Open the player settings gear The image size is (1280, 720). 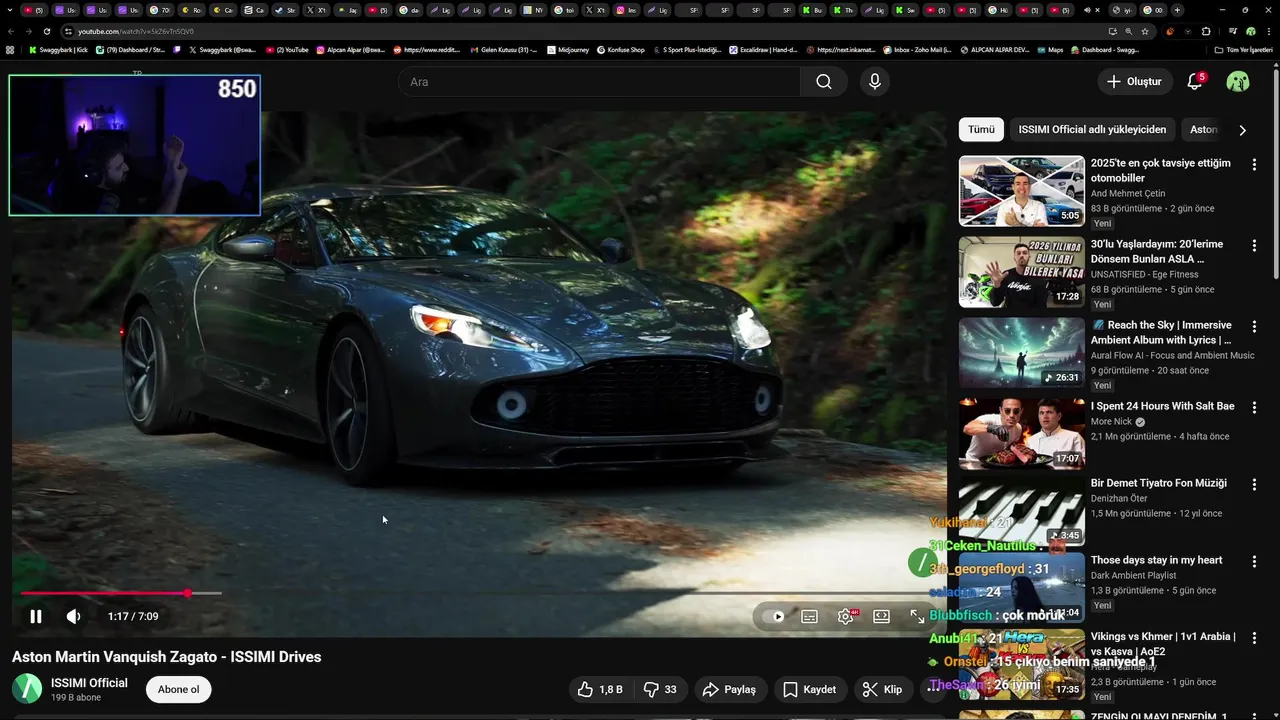click(846, 617)
